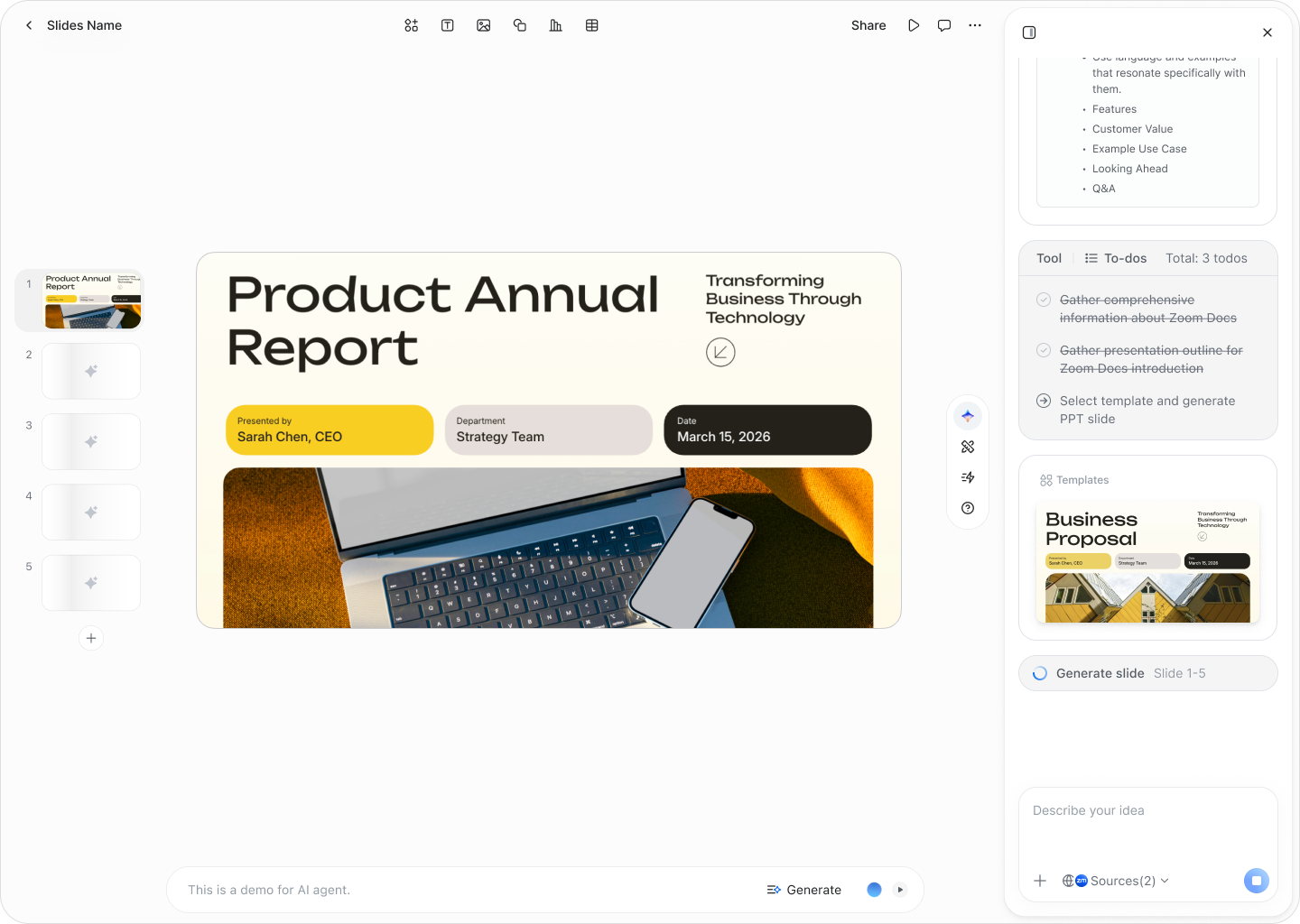Insert a chart into the slide
This screenshot has width=1300, height=924.
click(x=556, y=25)
